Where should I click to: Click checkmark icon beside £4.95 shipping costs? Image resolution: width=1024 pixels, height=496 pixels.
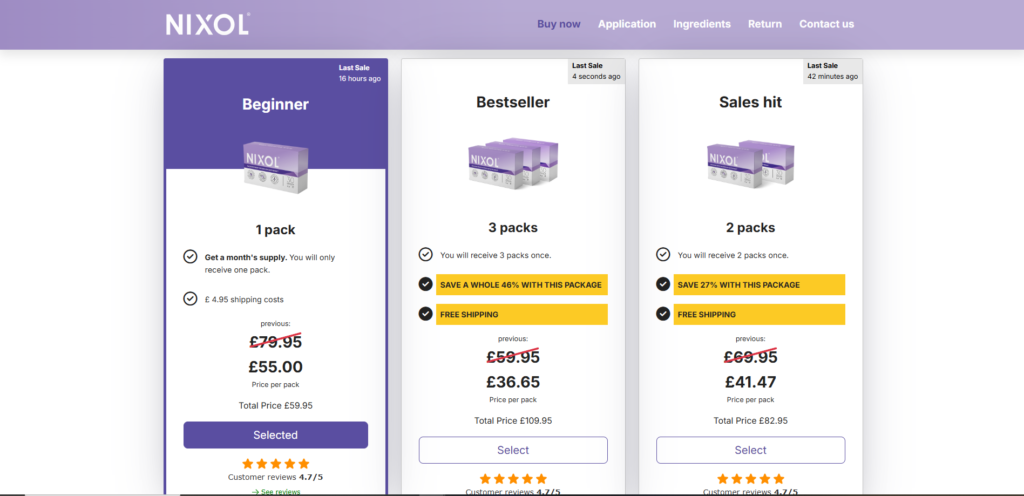point(190,299)
